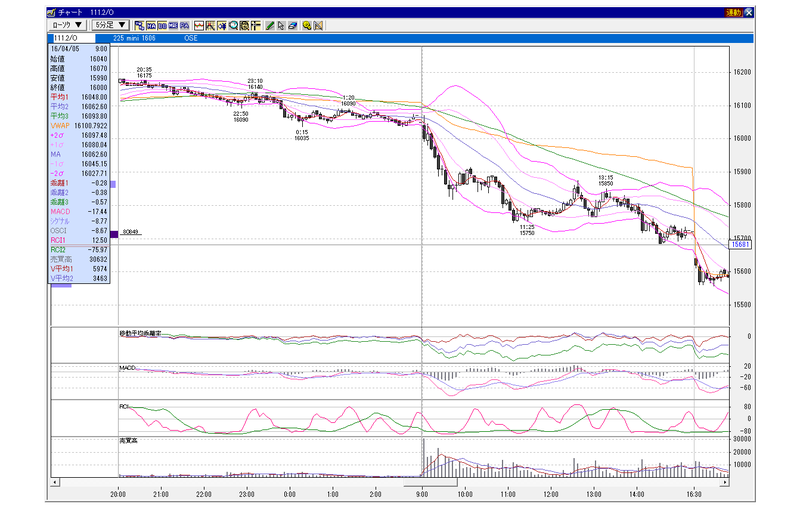The image size is (800, 507).
Task: Toggle the 連動 link button
Action: [x=733, y=12]
